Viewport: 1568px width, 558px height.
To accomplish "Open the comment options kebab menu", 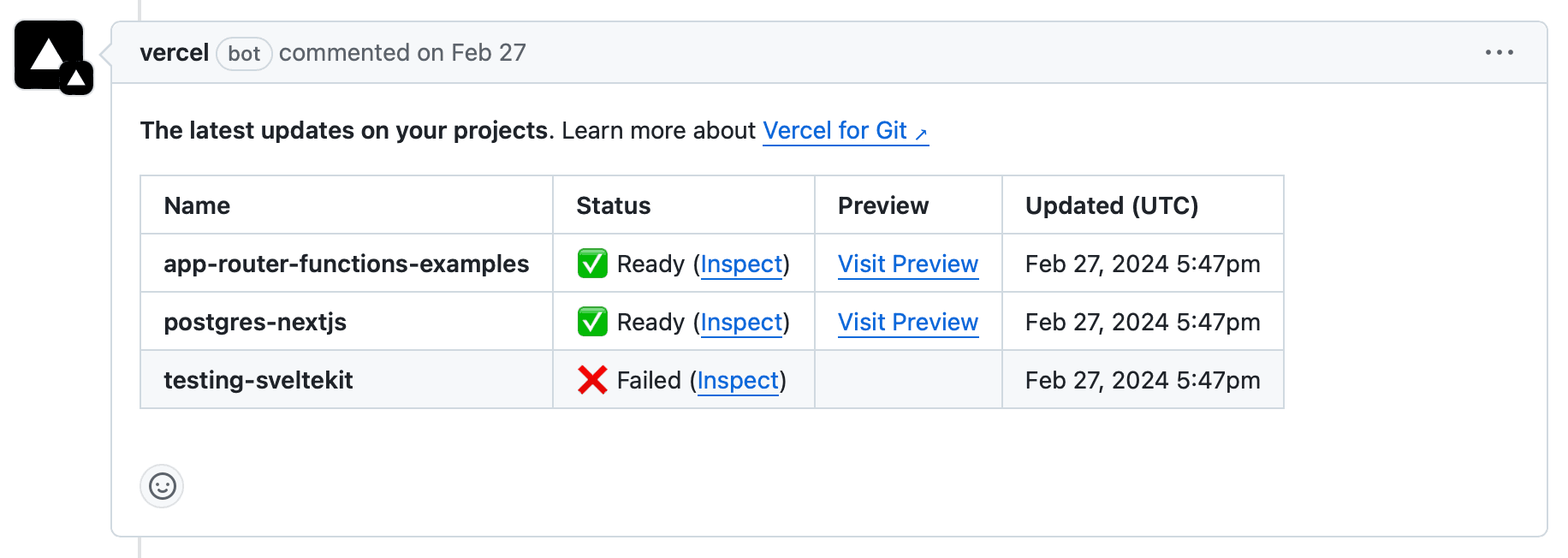I will click(x=1500, y=52).
